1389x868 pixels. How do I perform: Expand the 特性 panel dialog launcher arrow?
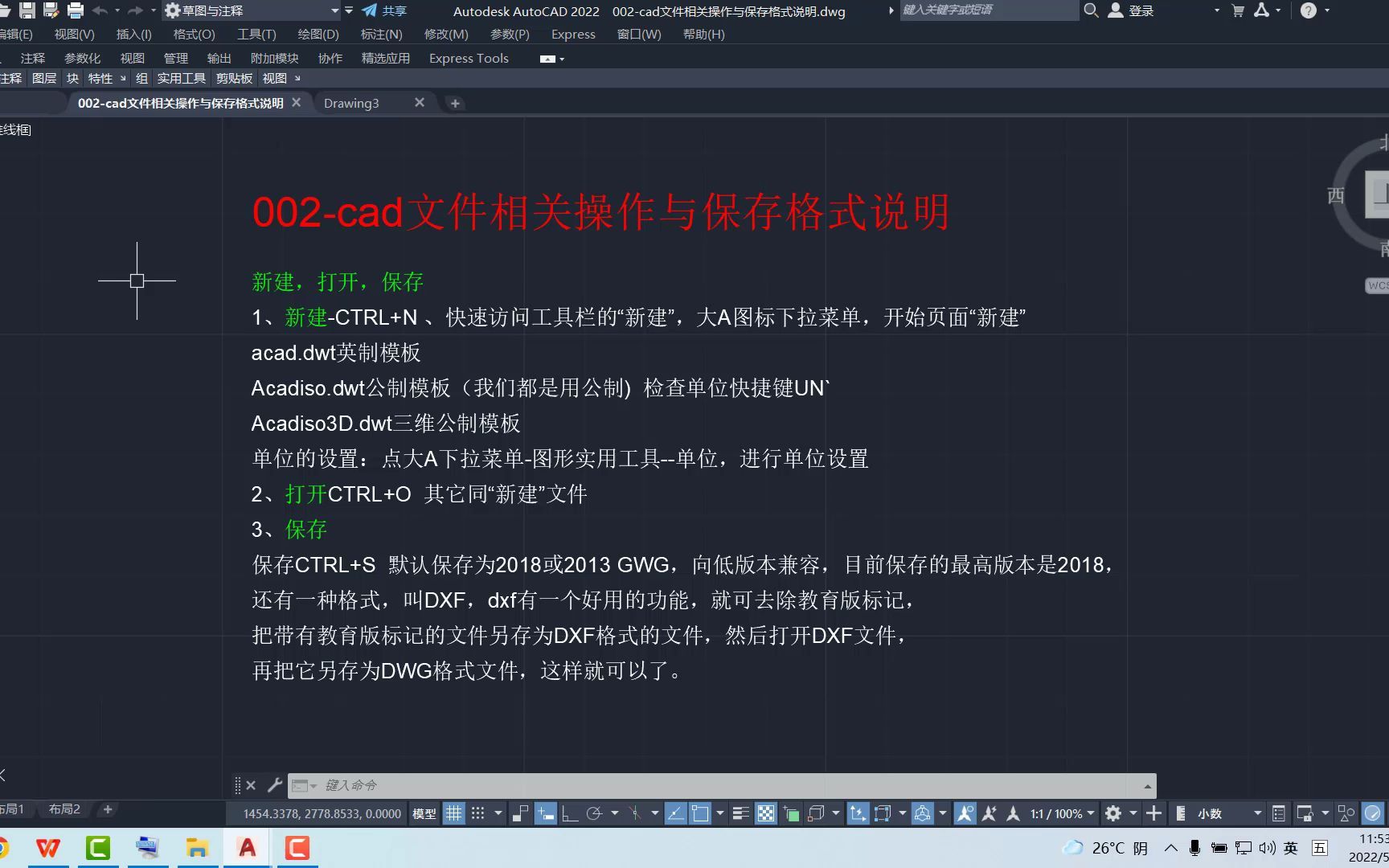123,78
